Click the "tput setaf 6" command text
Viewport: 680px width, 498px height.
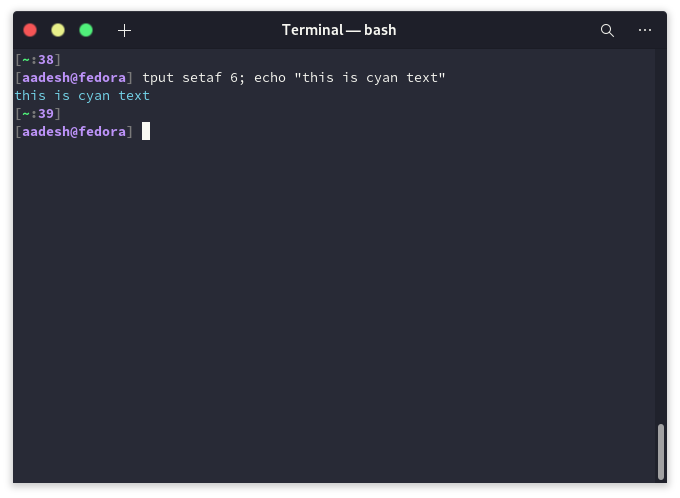coord(190,78)
